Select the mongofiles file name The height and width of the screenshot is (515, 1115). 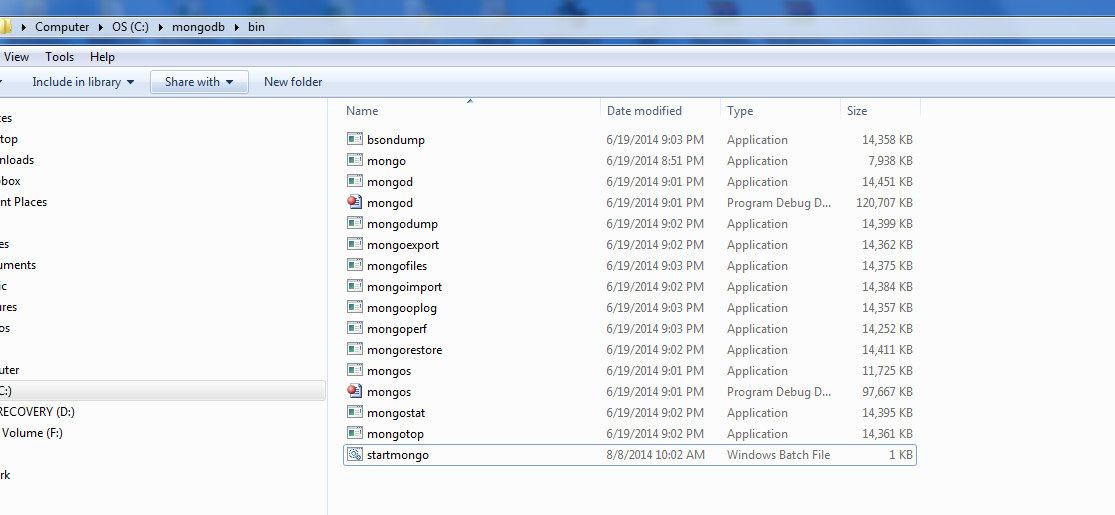(397, 265)
